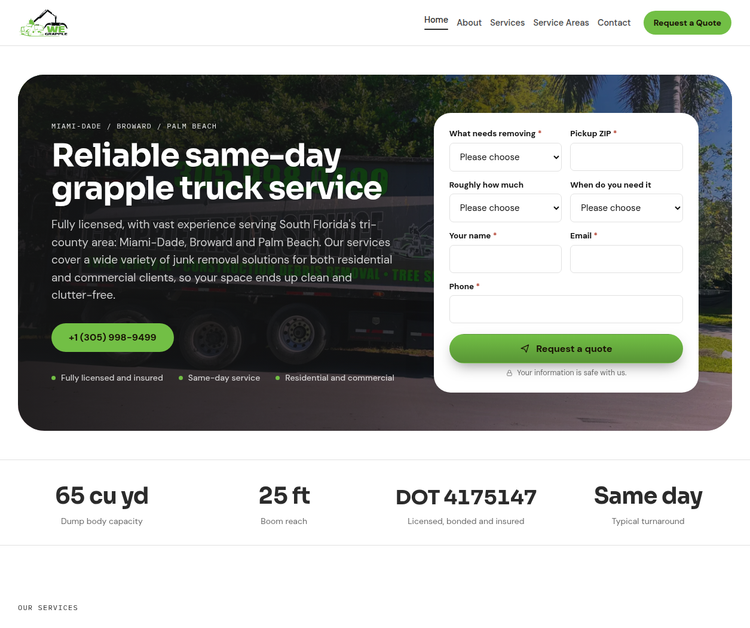Click the DOT 4175147 text

[466, 497]
